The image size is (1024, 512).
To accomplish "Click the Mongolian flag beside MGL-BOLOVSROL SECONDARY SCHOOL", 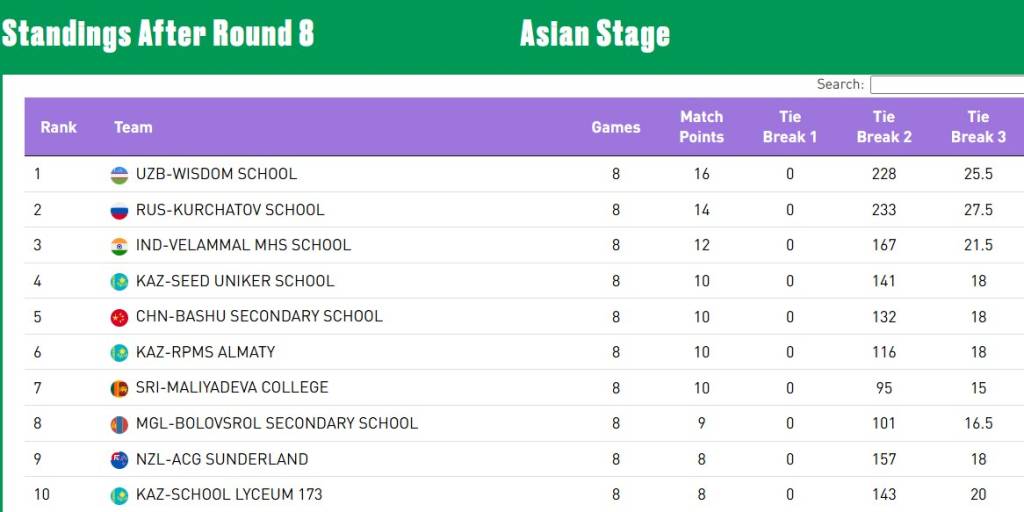I will [x=119, y=424].
